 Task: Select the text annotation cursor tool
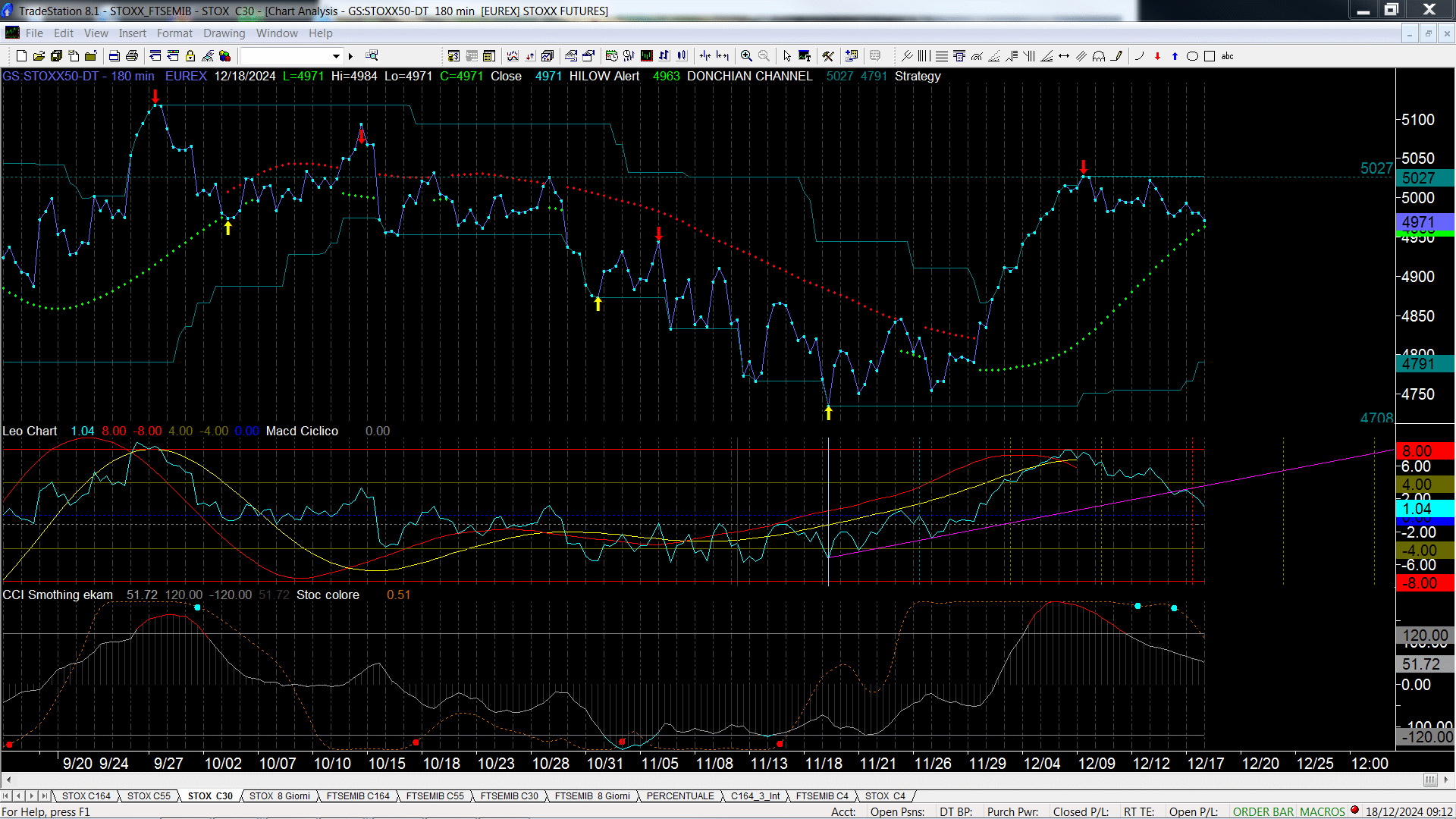click(x=805, y=56)
